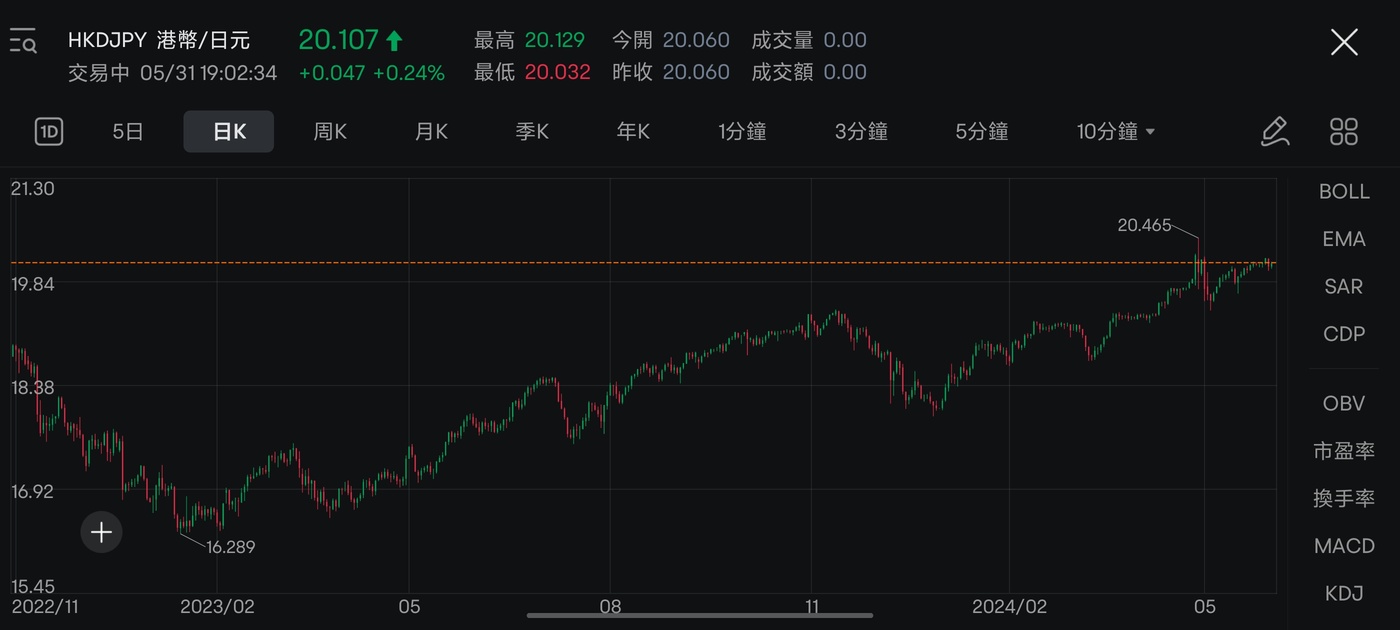Click the 16.92 price axis label
1400x630 pixels.
click(32, 491)
